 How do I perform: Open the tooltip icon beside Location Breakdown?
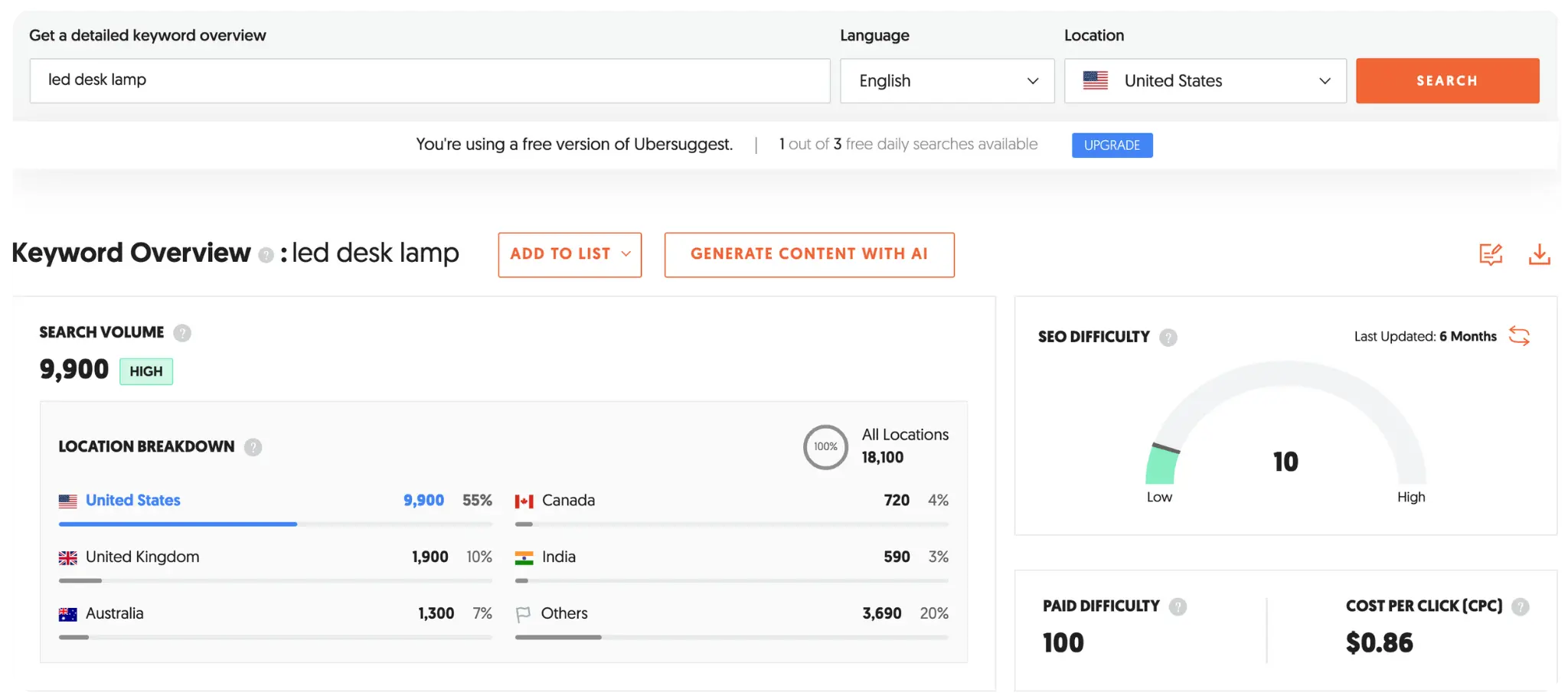click(253, 447)
